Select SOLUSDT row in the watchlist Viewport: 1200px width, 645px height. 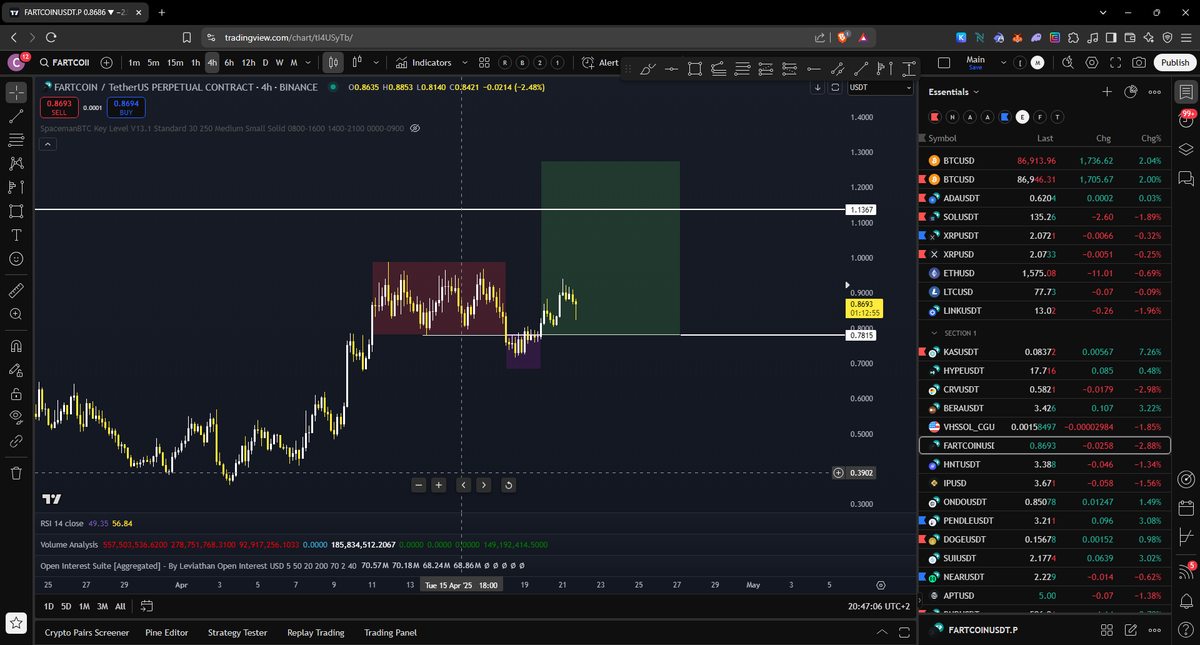(x=1044, y=216)
